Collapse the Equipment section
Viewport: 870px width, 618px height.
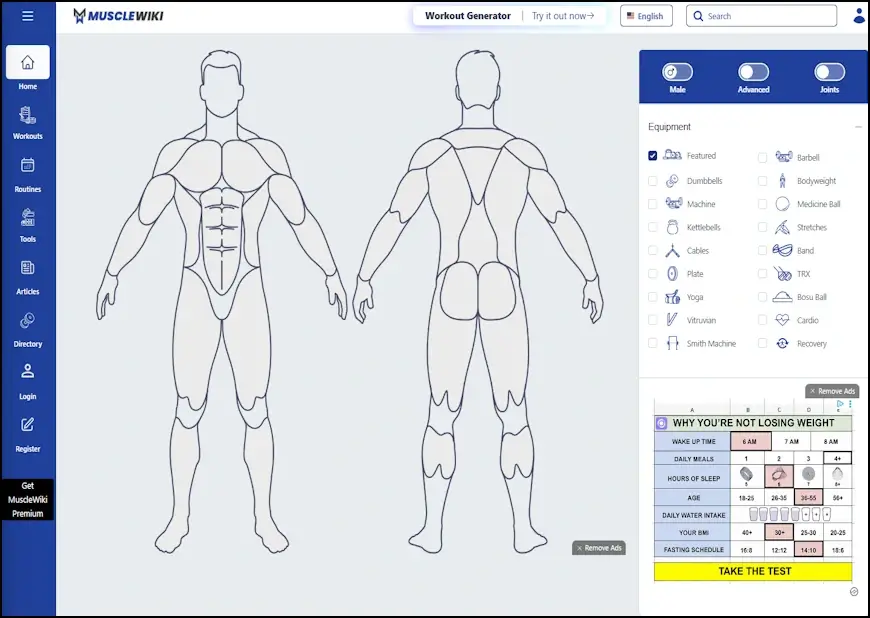[858, 127]
